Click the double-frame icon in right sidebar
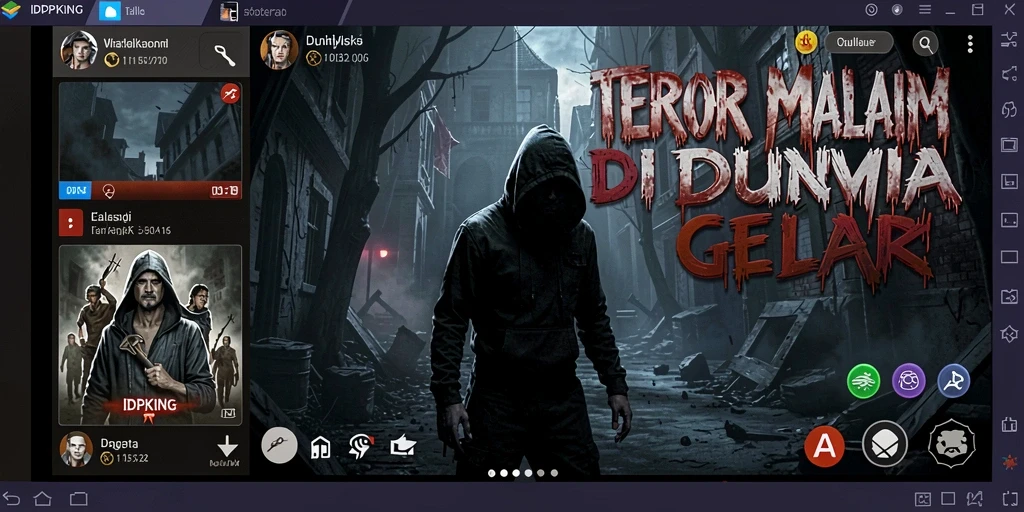 [1009, 144]
